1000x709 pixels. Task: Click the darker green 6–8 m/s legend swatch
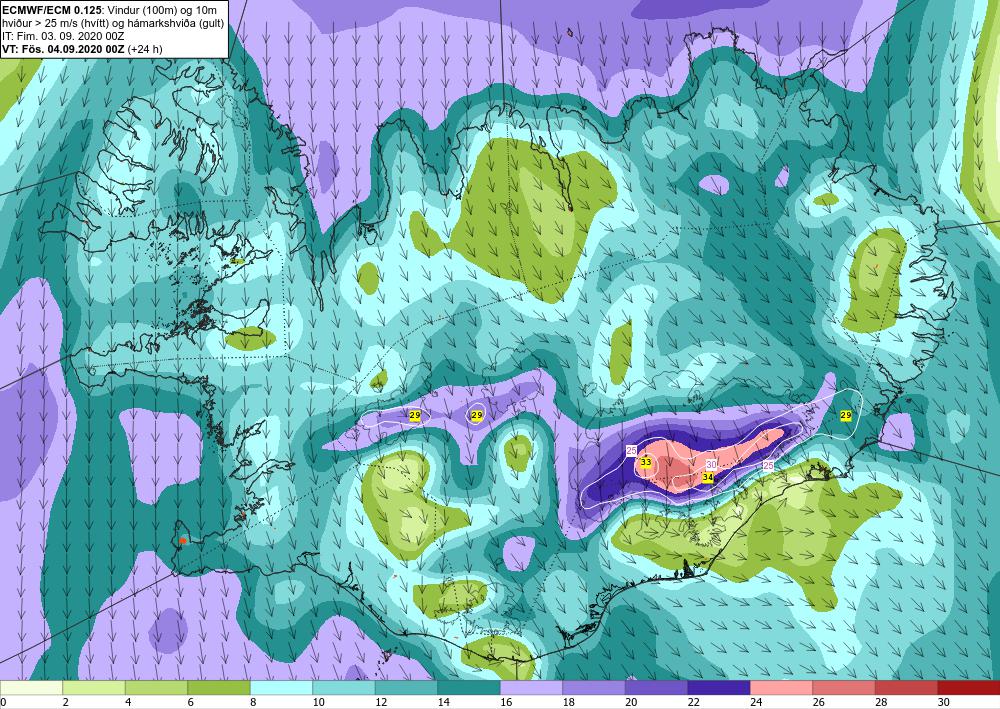pos(219,688)
